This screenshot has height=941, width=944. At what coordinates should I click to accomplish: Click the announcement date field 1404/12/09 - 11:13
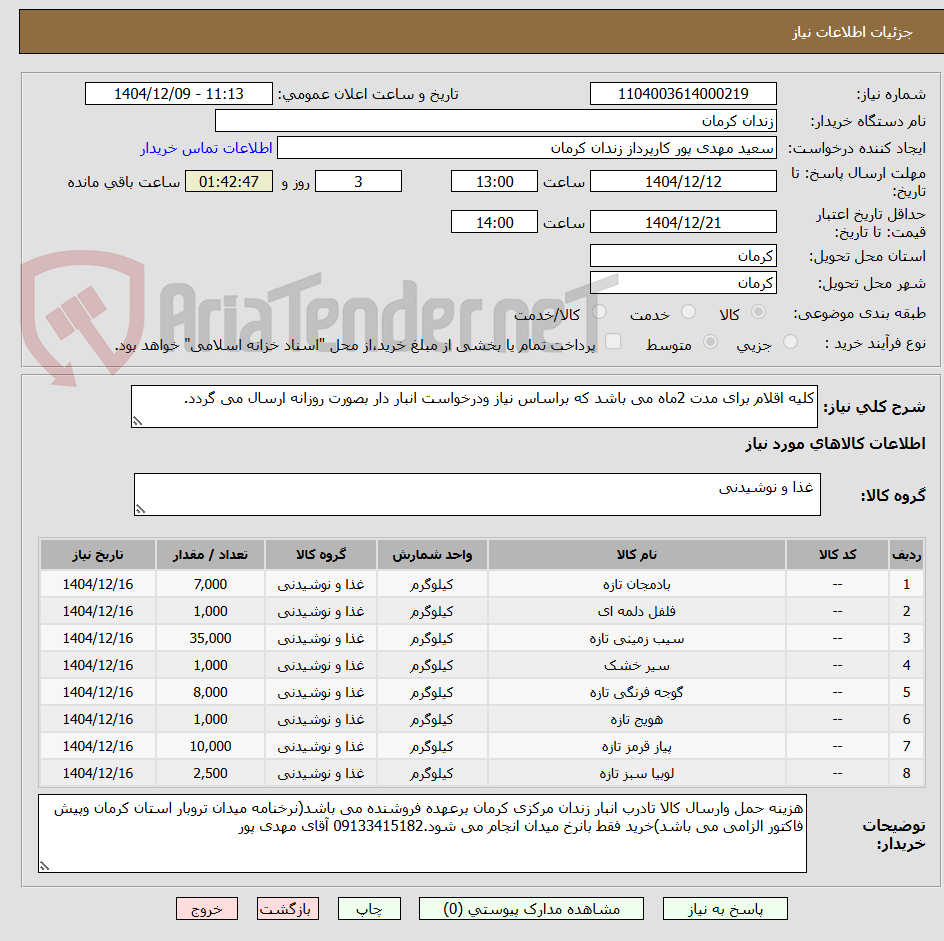[x=179, y=94]
